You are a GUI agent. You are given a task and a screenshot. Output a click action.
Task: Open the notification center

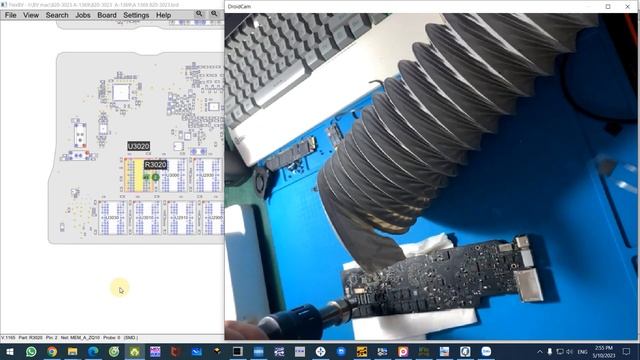627,351
